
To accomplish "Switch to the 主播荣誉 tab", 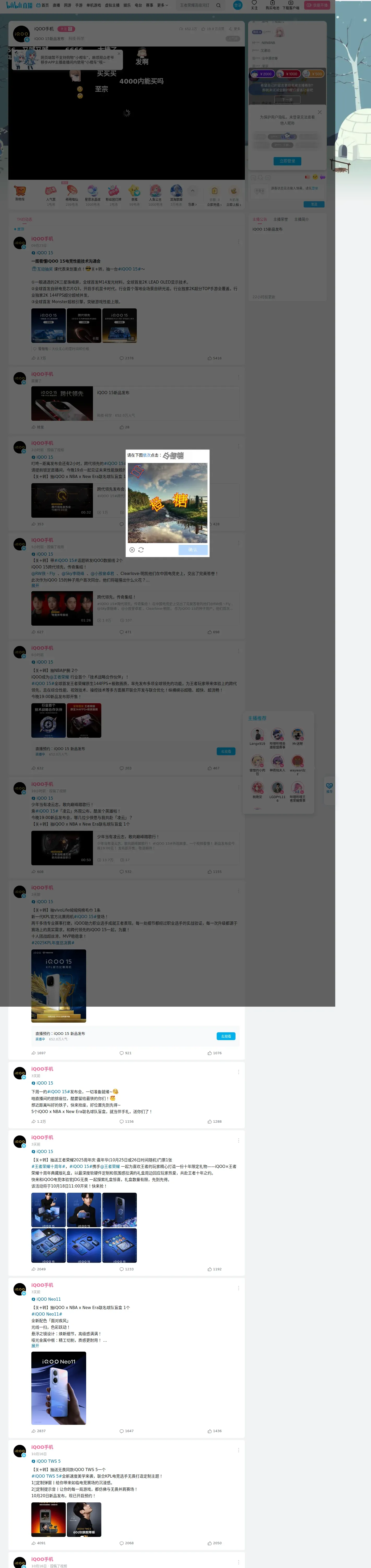I will click(x=280, y=219).
